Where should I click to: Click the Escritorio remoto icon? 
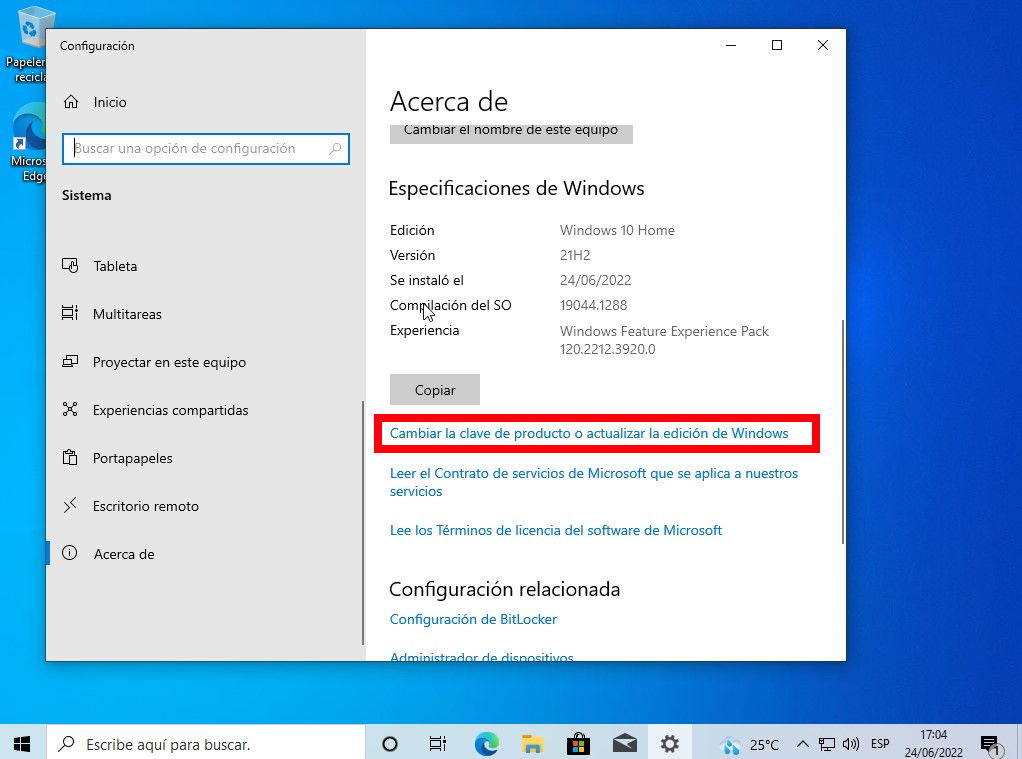tap(70, 505)
